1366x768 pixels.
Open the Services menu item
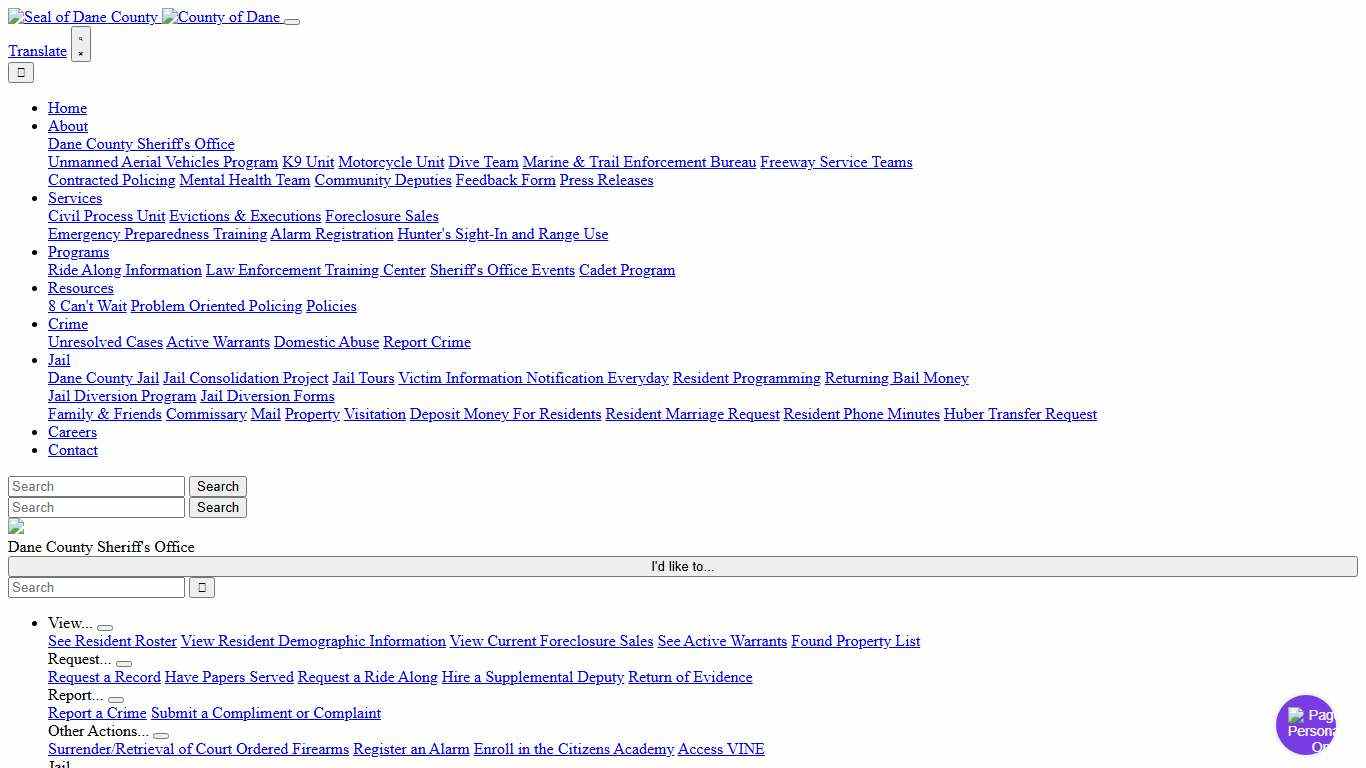(x=74, y=198)
